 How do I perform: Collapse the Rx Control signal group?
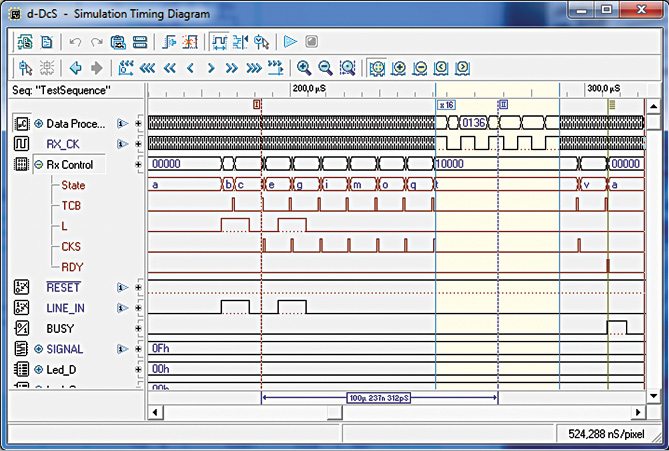[39, 164]
